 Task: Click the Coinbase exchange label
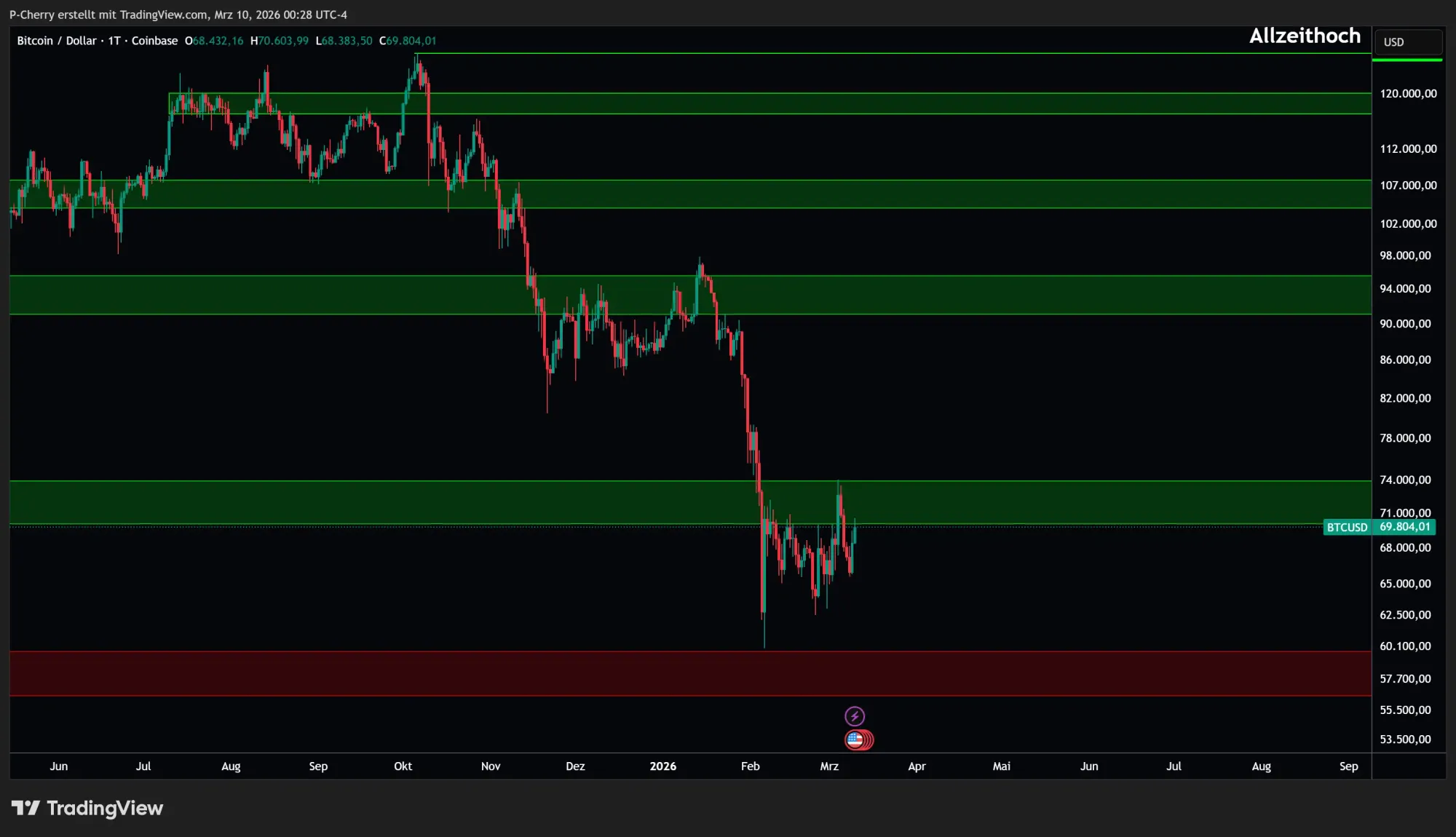coord(154,41)
